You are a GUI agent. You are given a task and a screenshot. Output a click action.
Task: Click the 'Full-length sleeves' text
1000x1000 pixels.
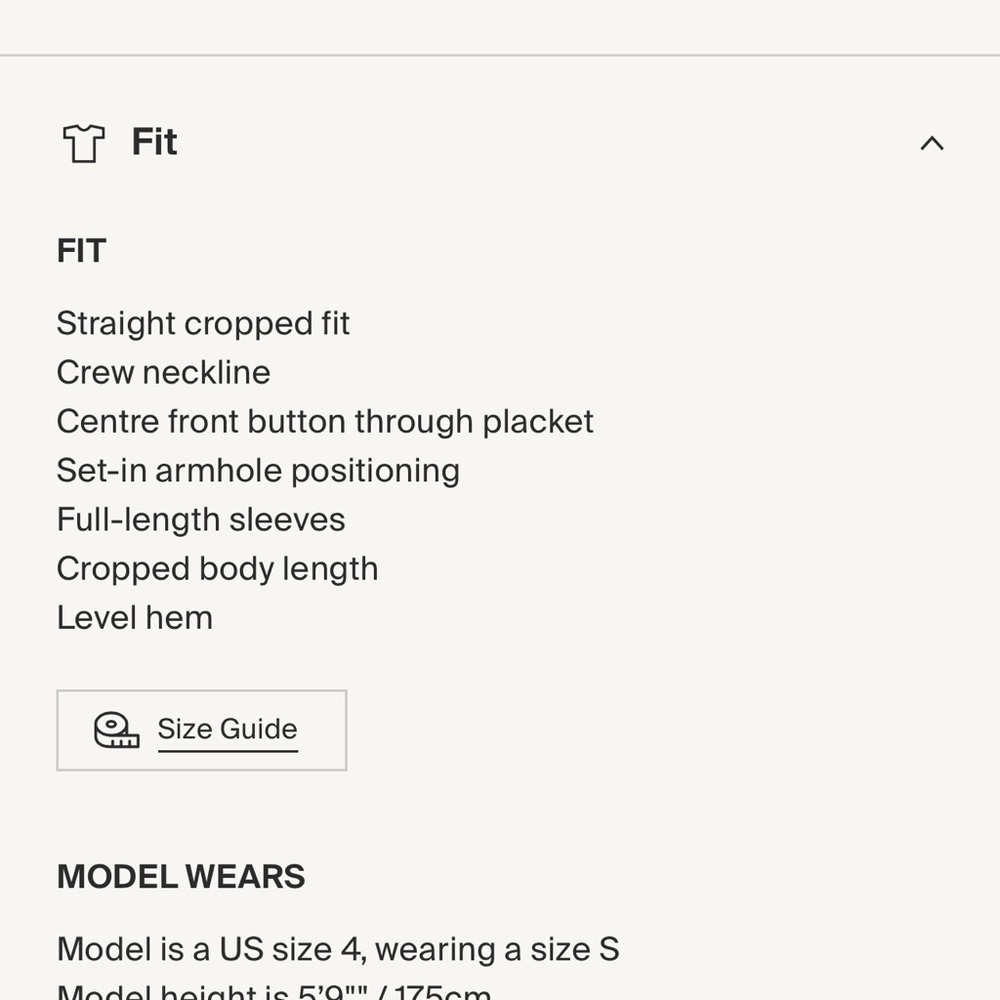[x=201, y=519]
